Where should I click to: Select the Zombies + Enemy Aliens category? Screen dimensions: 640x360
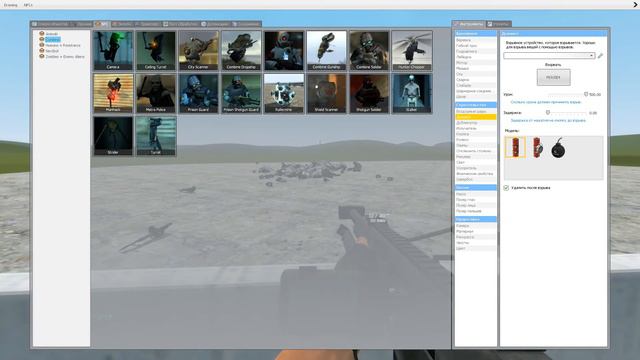65,57
